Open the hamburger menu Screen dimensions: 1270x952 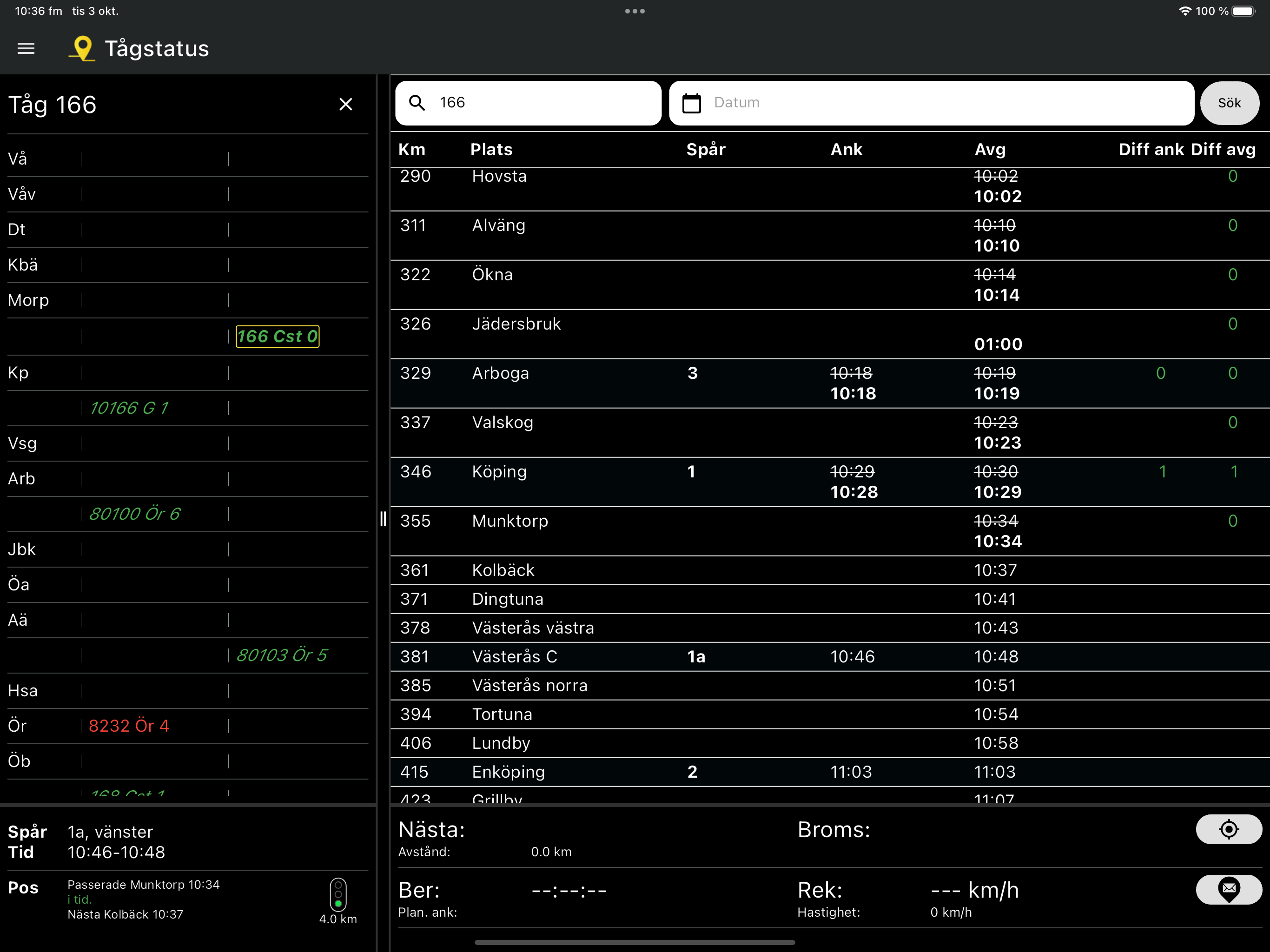(26, 49)
